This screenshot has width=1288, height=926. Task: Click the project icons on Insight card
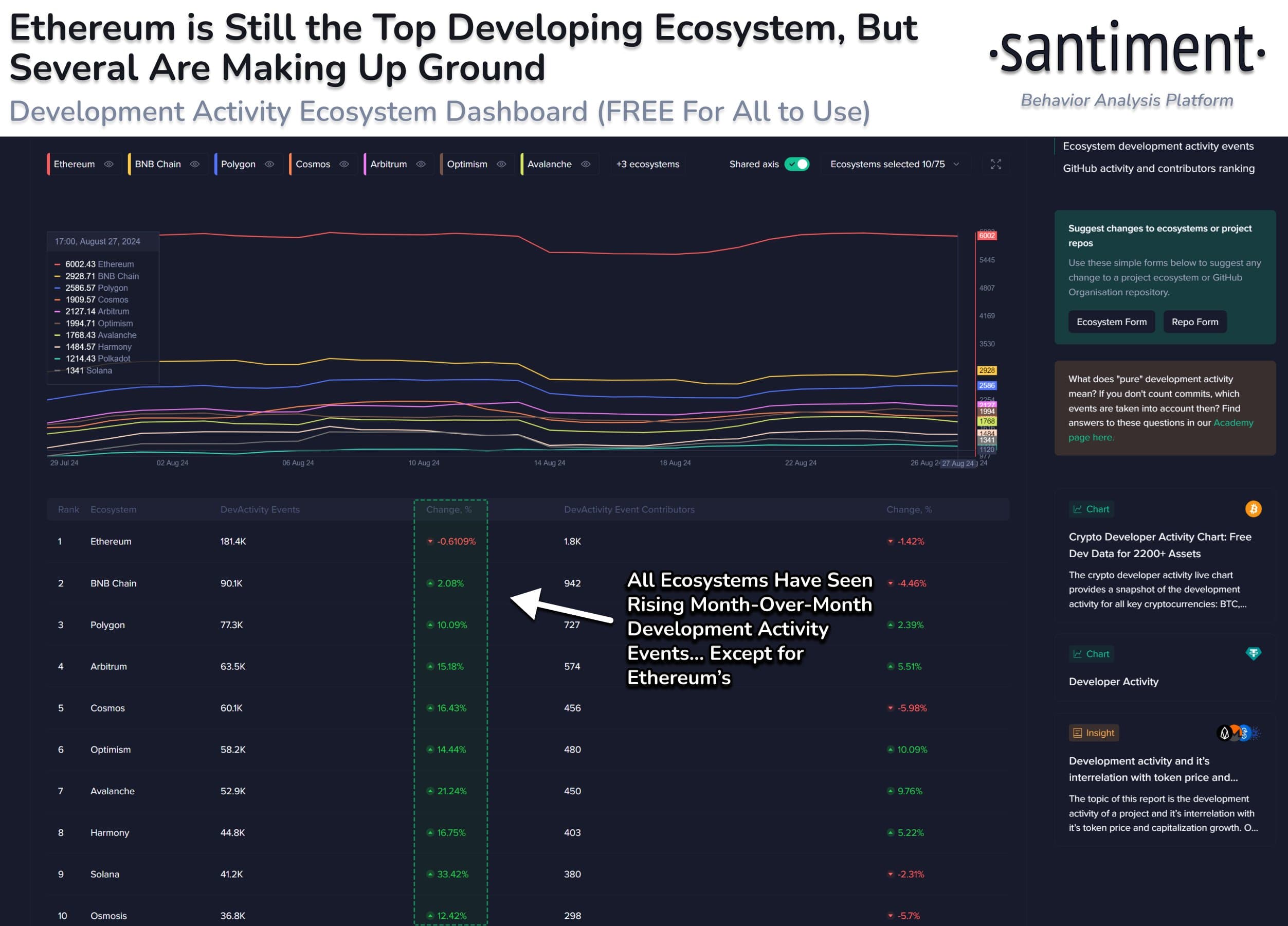click(x=1239, y=733)
